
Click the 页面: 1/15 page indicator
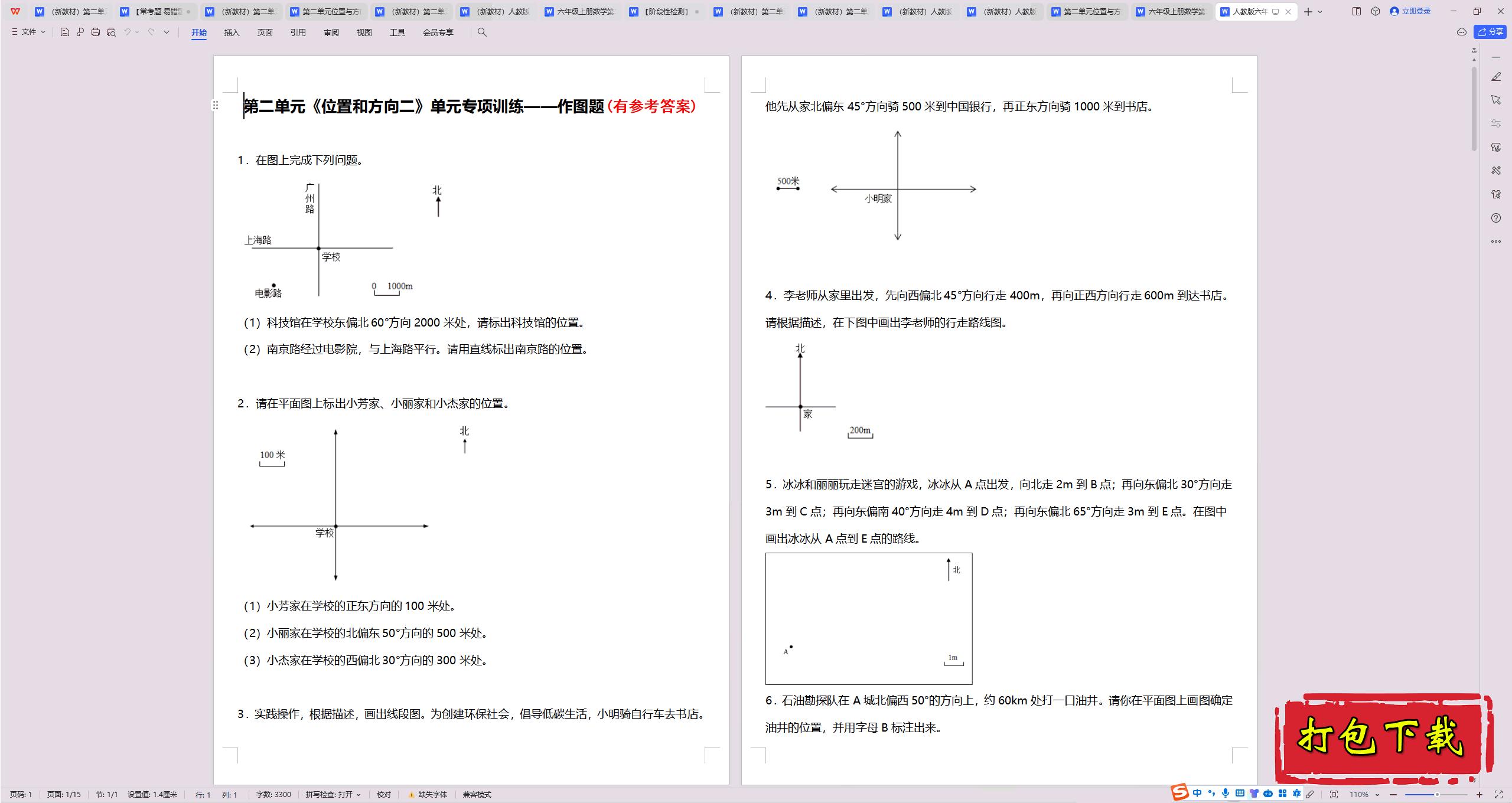click(x=64, y=795)
